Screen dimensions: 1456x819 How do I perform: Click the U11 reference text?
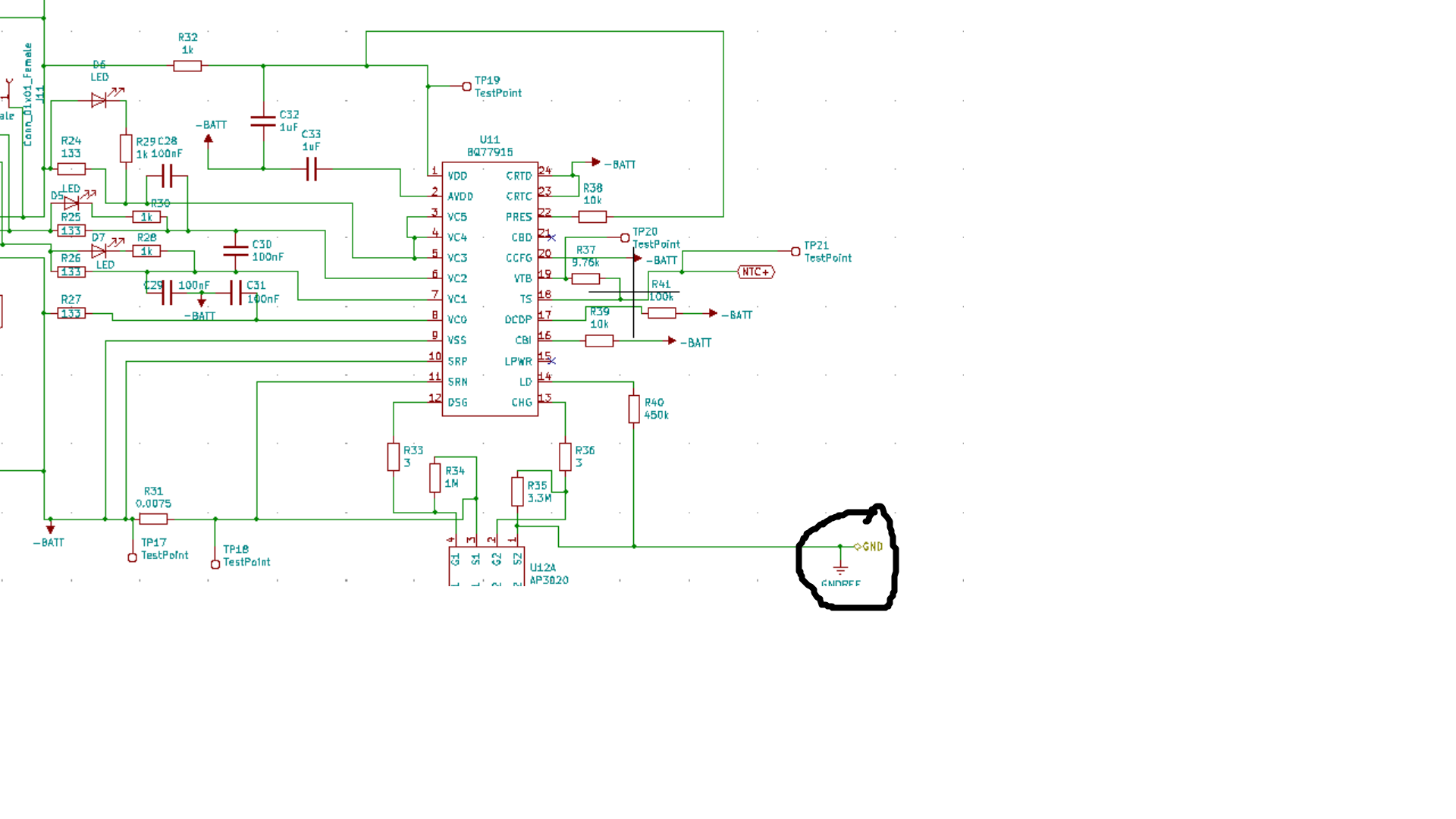point(490,140)
